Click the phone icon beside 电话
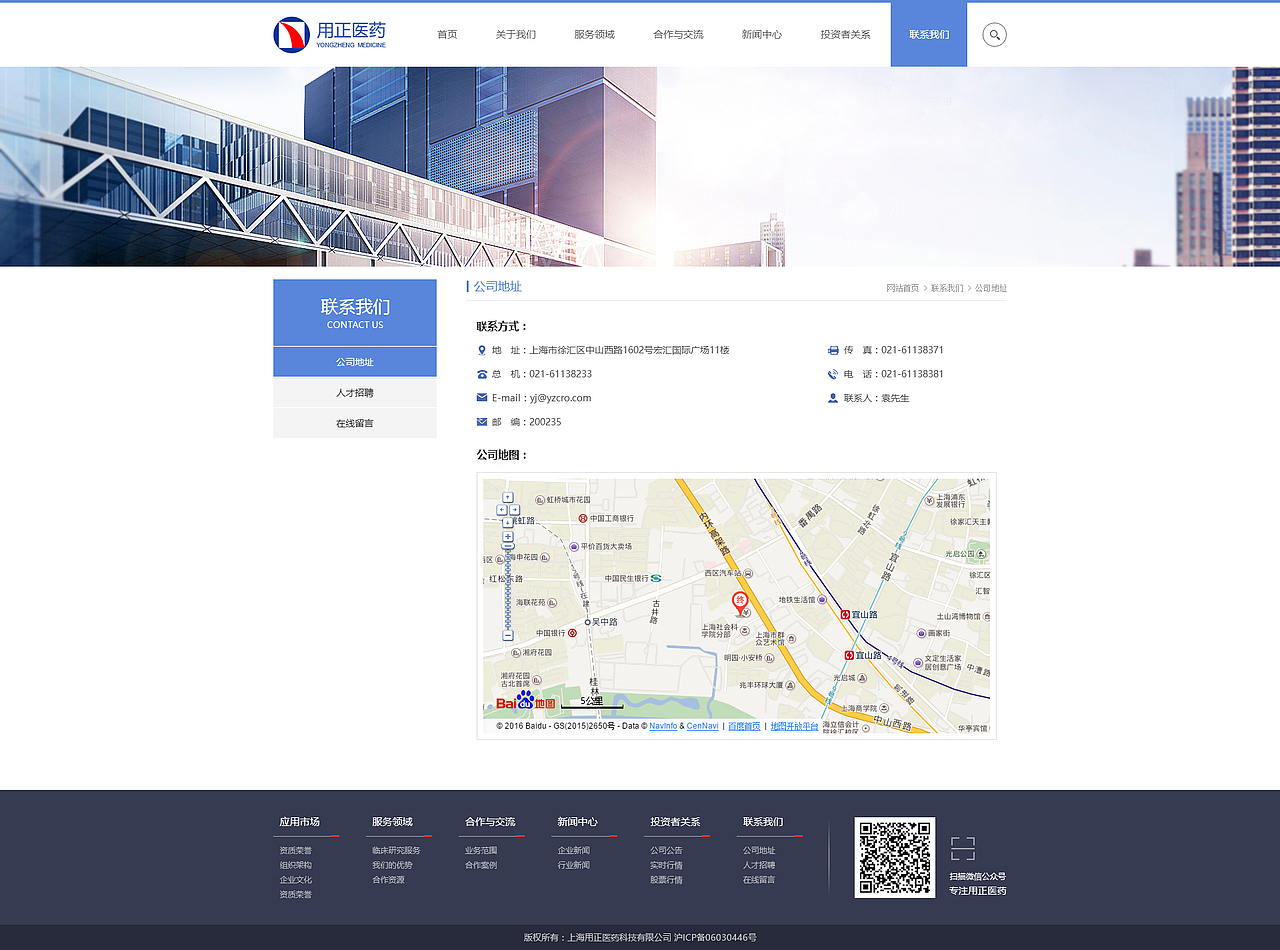The width and height of the screenshot is (1280, 950). click(x=833, y=374)
